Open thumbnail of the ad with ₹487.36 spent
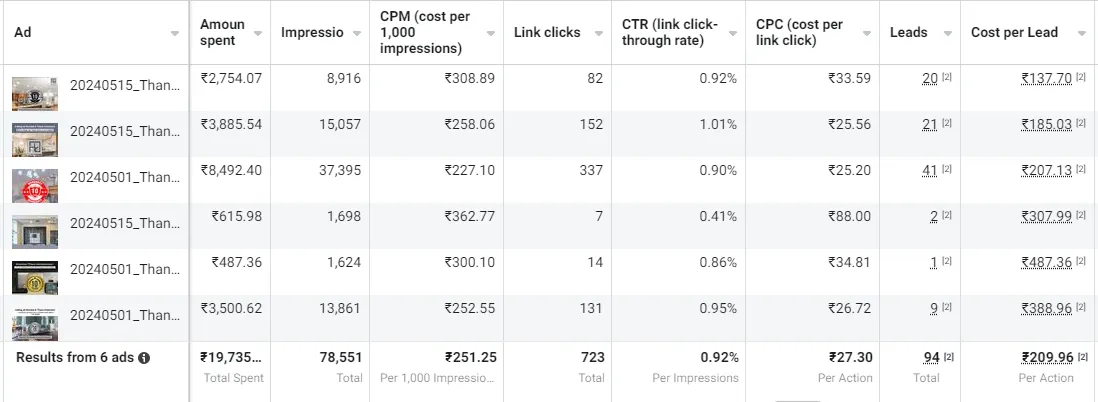Image resolution: width=1098 pixels, height=402 pixels. tap(35, 277)
